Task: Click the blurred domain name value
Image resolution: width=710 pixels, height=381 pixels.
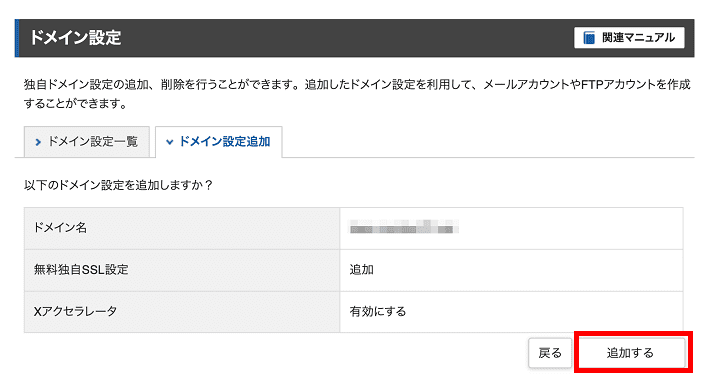Action: point(404,227)
